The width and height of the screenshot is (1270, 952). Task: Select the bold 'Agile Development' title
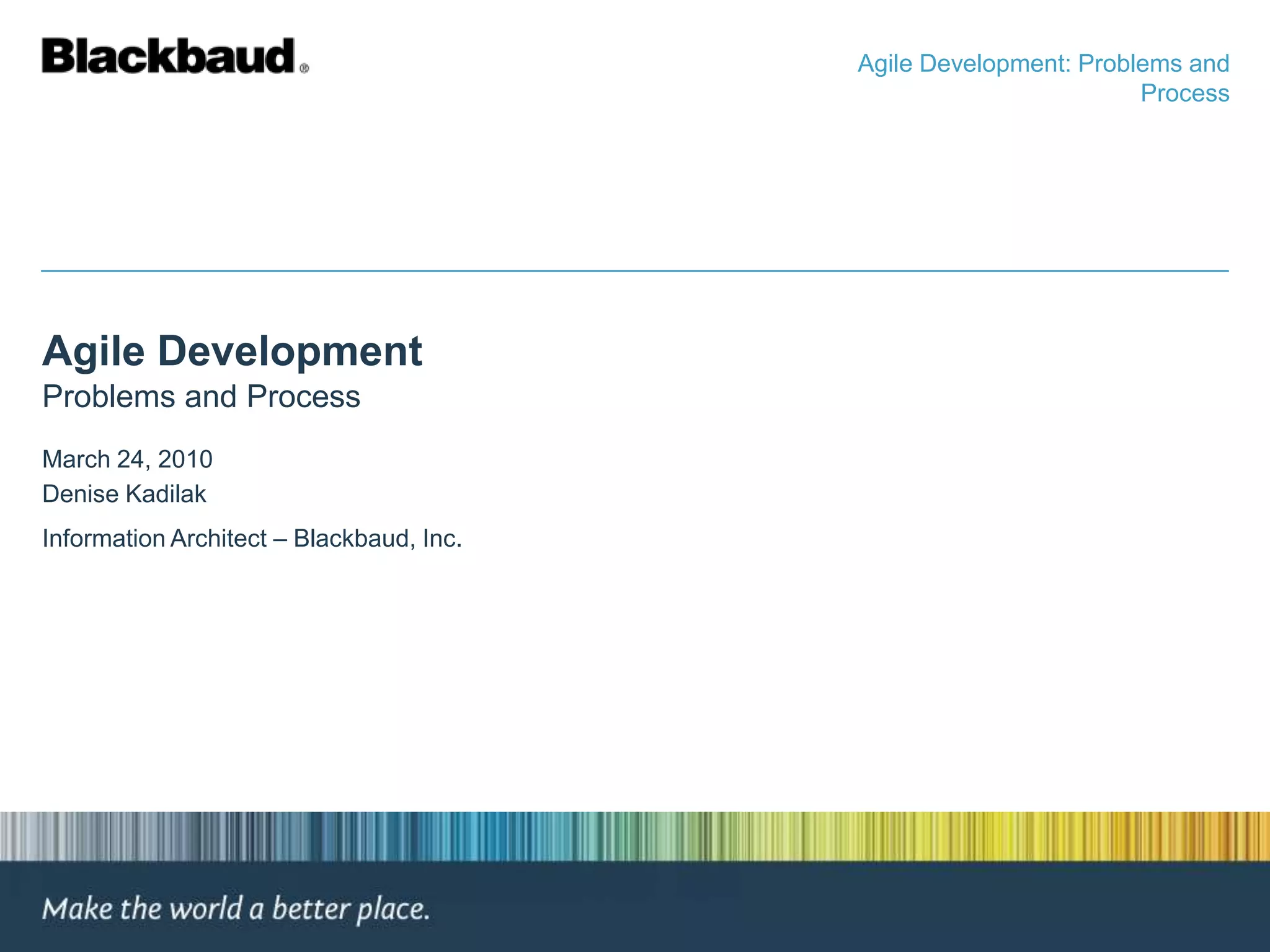(x=232, y=351)
